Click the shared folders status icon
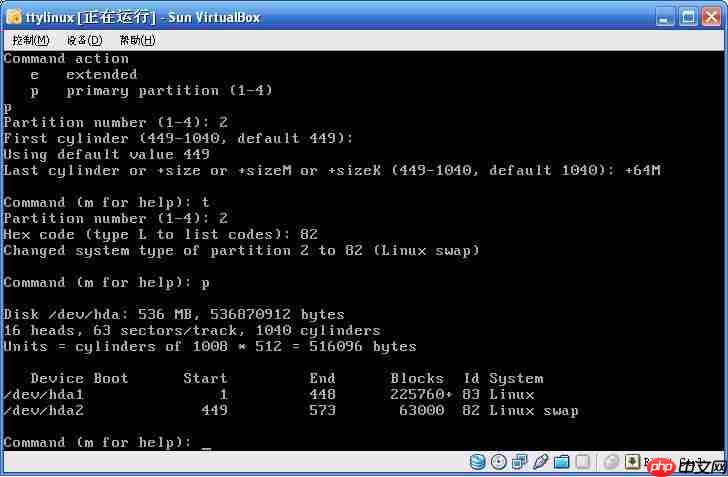728x477 pixels. pyautogui.click(x=561, y=462)
